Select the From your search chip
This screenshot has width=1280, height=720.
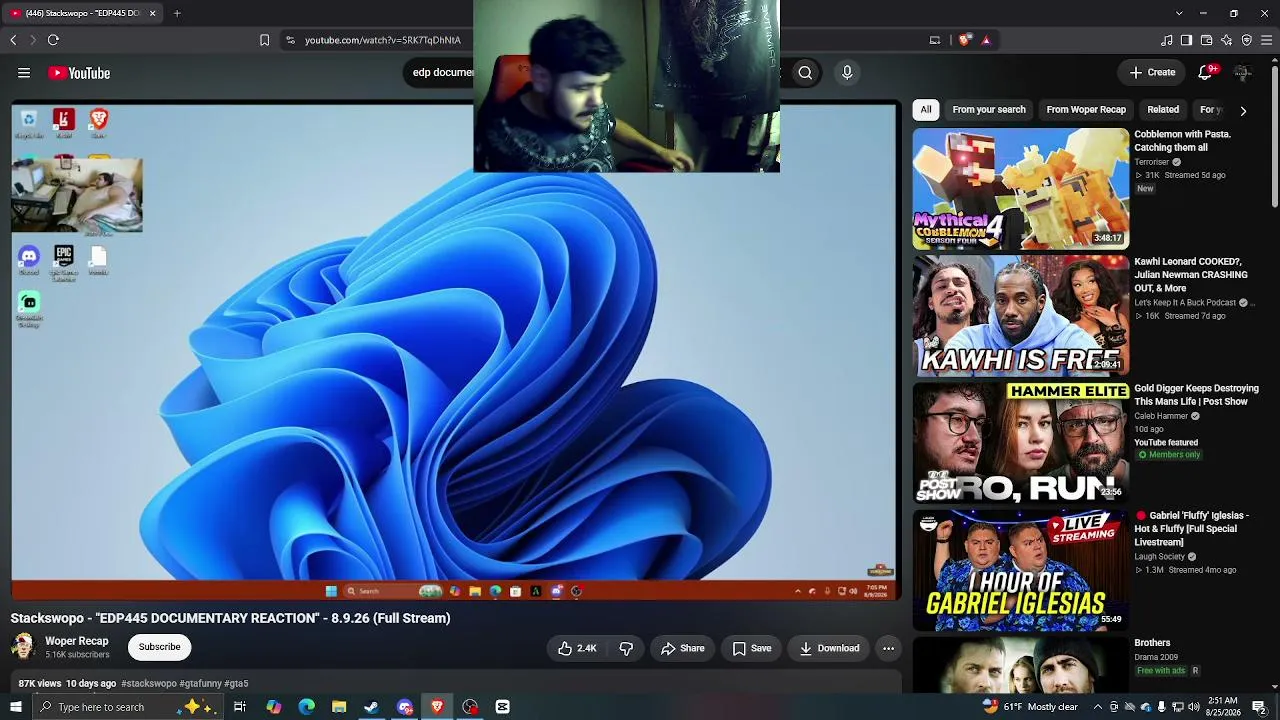(x=989, y=110)
